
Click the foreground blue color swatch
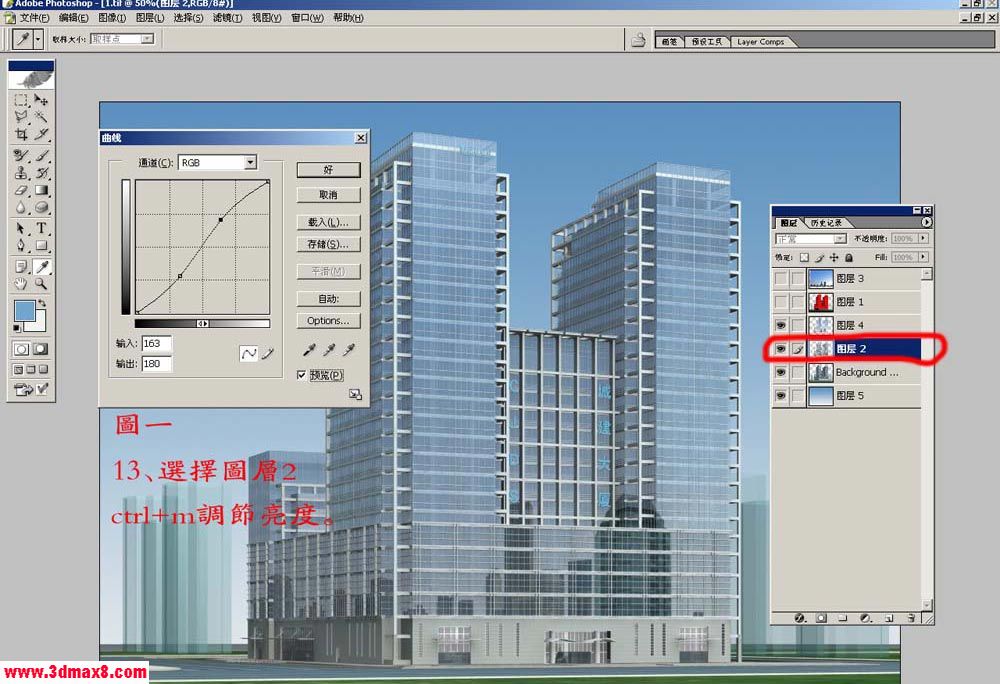pyautogui.click(x=24, y=311)
